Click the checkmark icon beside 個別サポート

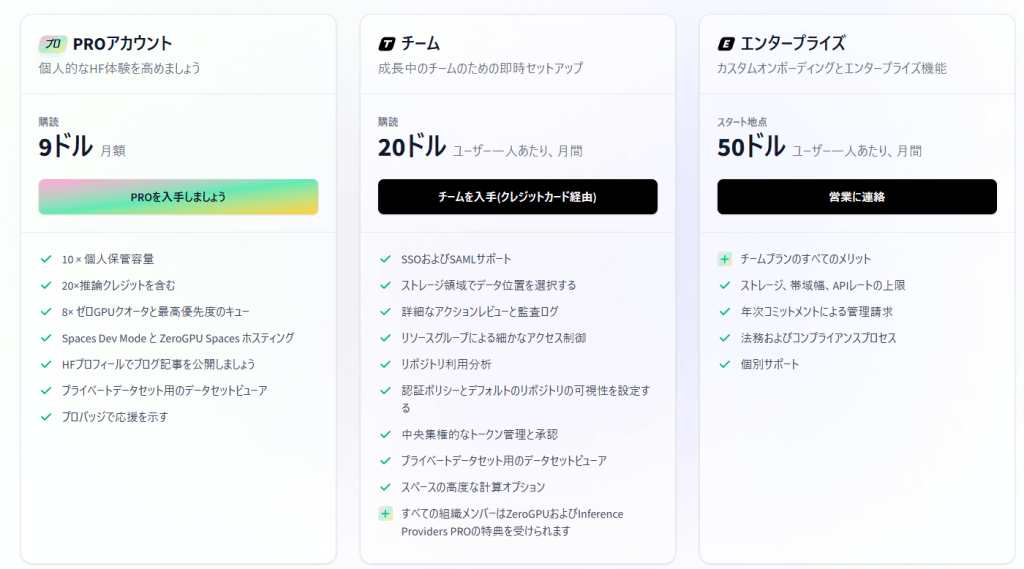[x=725, y=364]
